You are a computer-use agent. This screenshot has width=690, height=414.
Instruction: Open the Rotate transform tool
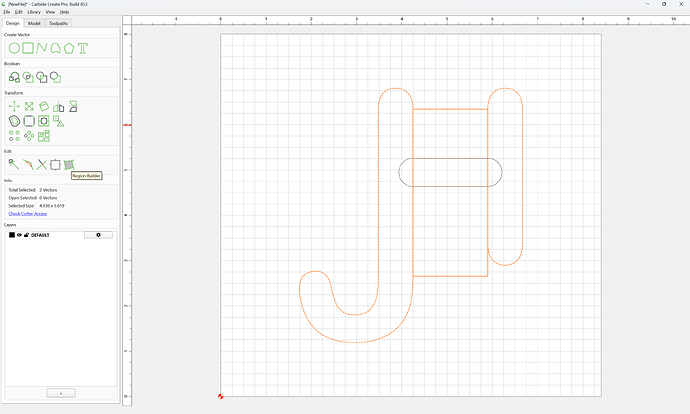coord(44,106)
